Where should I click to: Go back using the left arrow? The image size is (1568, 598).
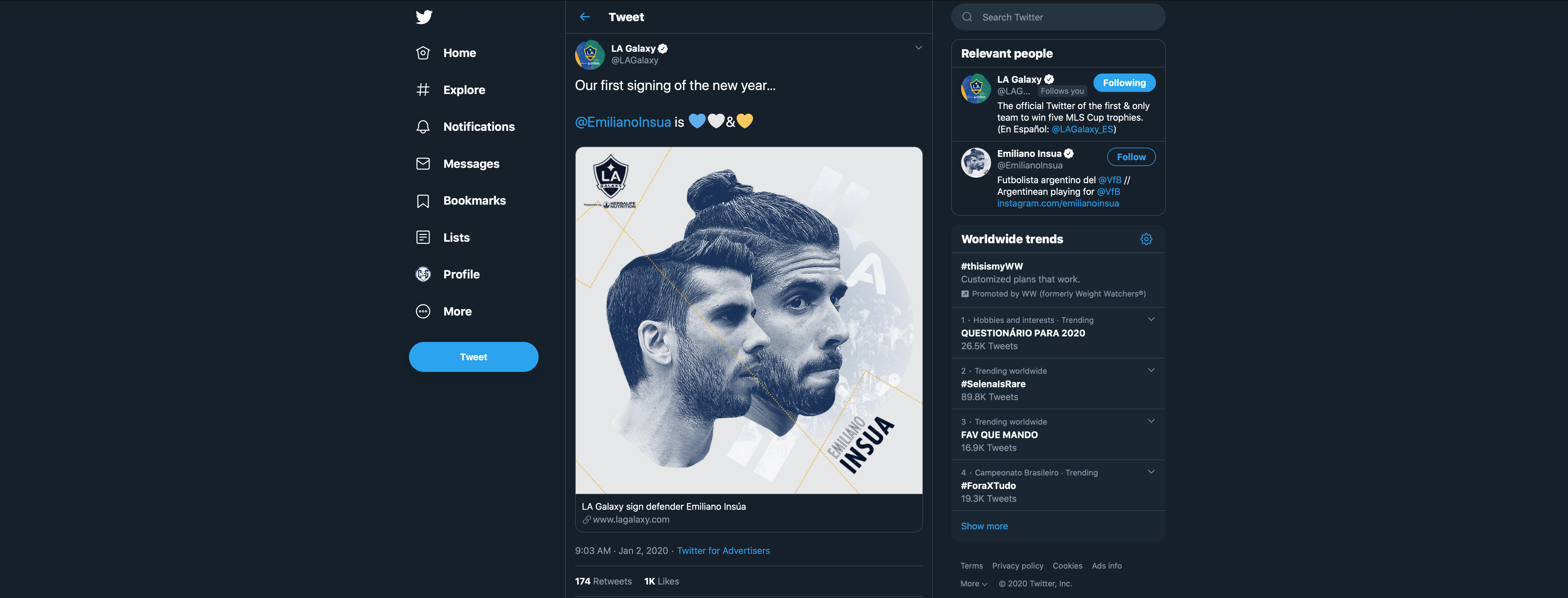tap(585, 17)
